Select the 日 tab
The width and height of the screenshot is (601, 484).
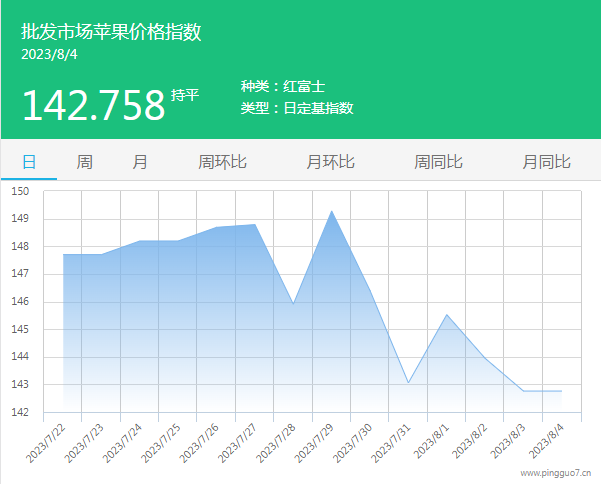coord(29,162)
